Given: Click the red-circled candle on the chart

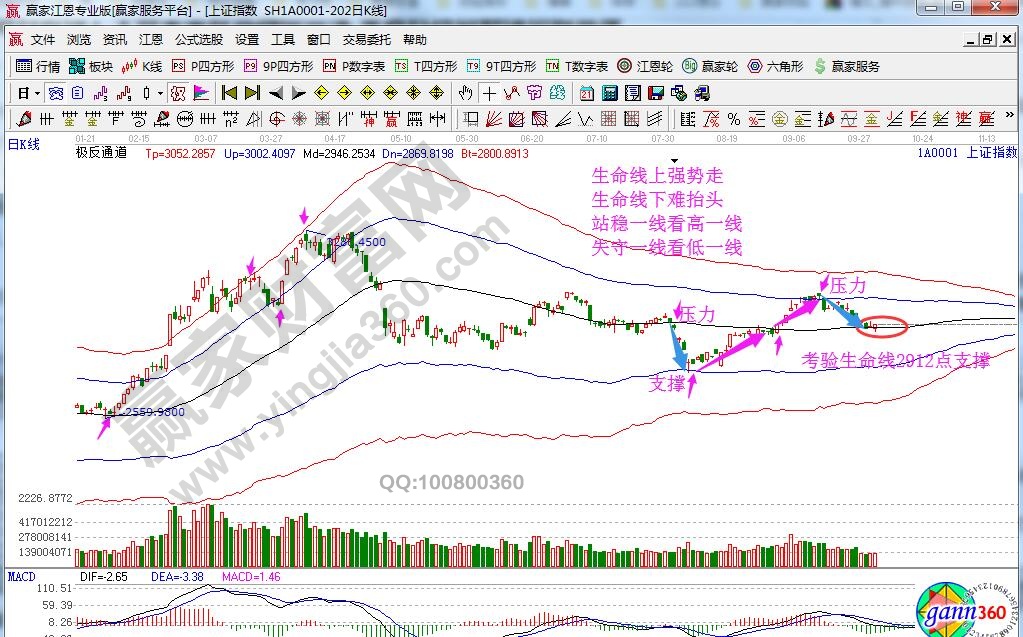Looking at the screenshot, I should 875,326.
